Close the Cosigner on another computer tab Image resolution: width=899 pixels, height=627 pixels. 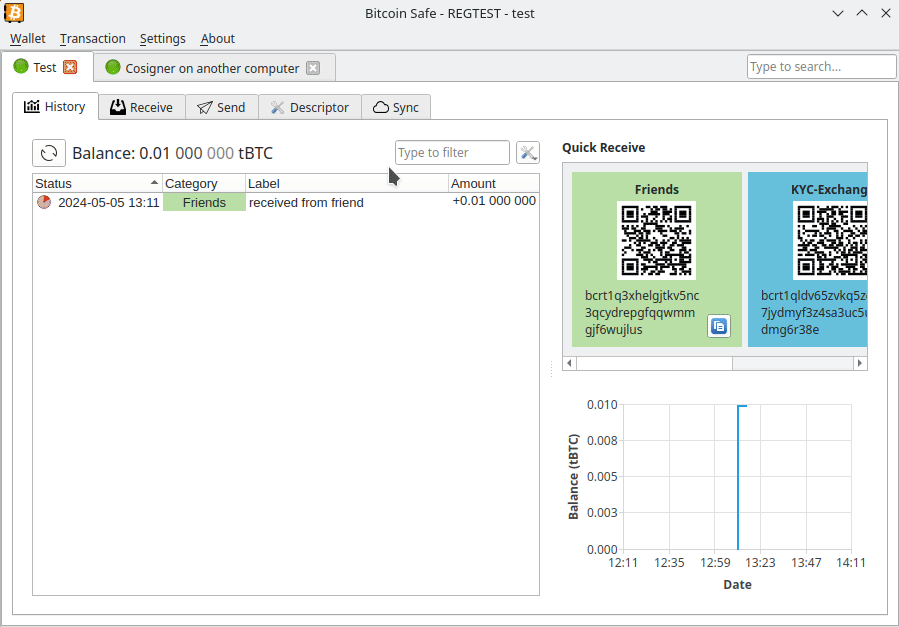pos(313,68)
